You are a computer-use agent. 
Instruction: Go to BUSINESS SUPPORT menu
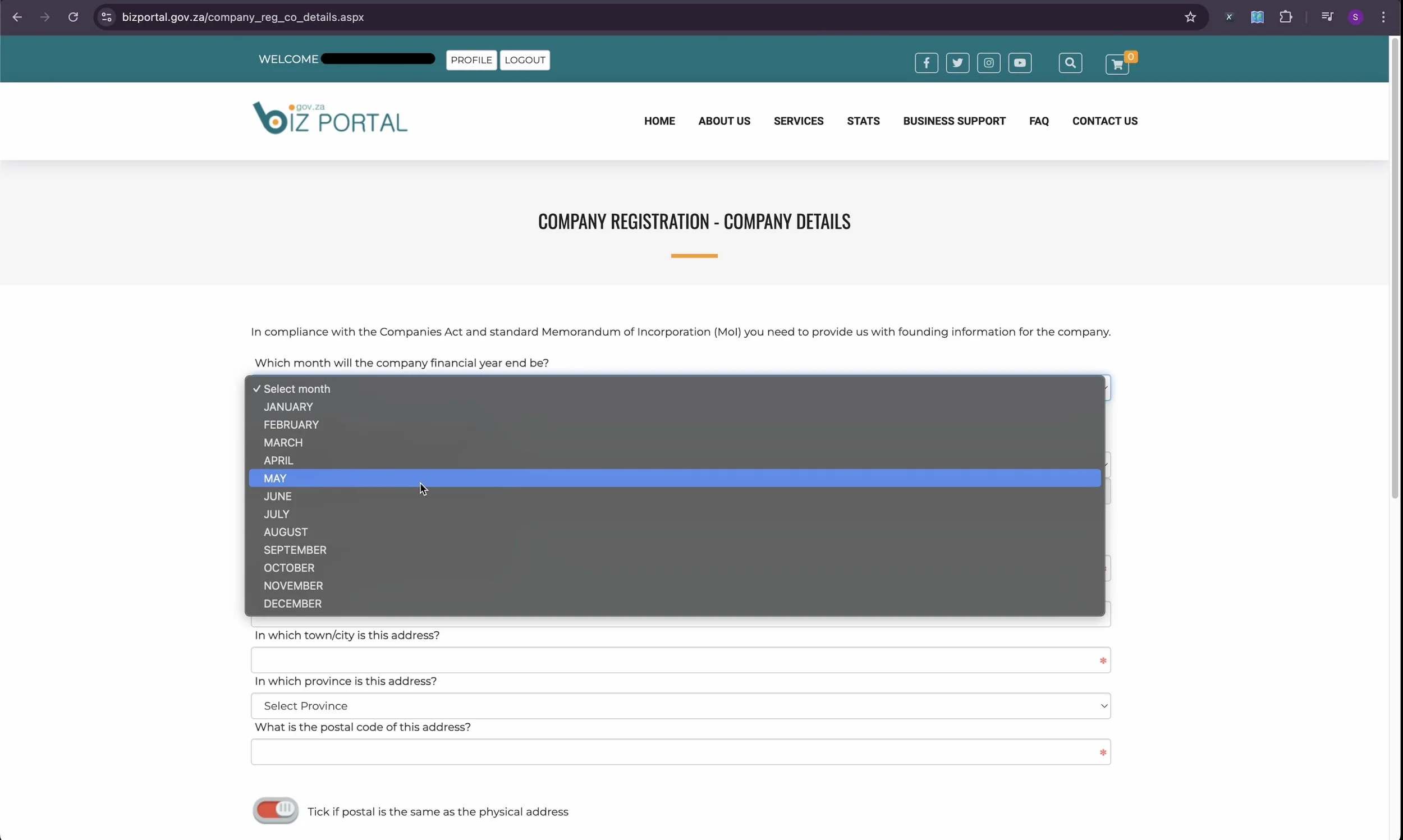point(953,121)
